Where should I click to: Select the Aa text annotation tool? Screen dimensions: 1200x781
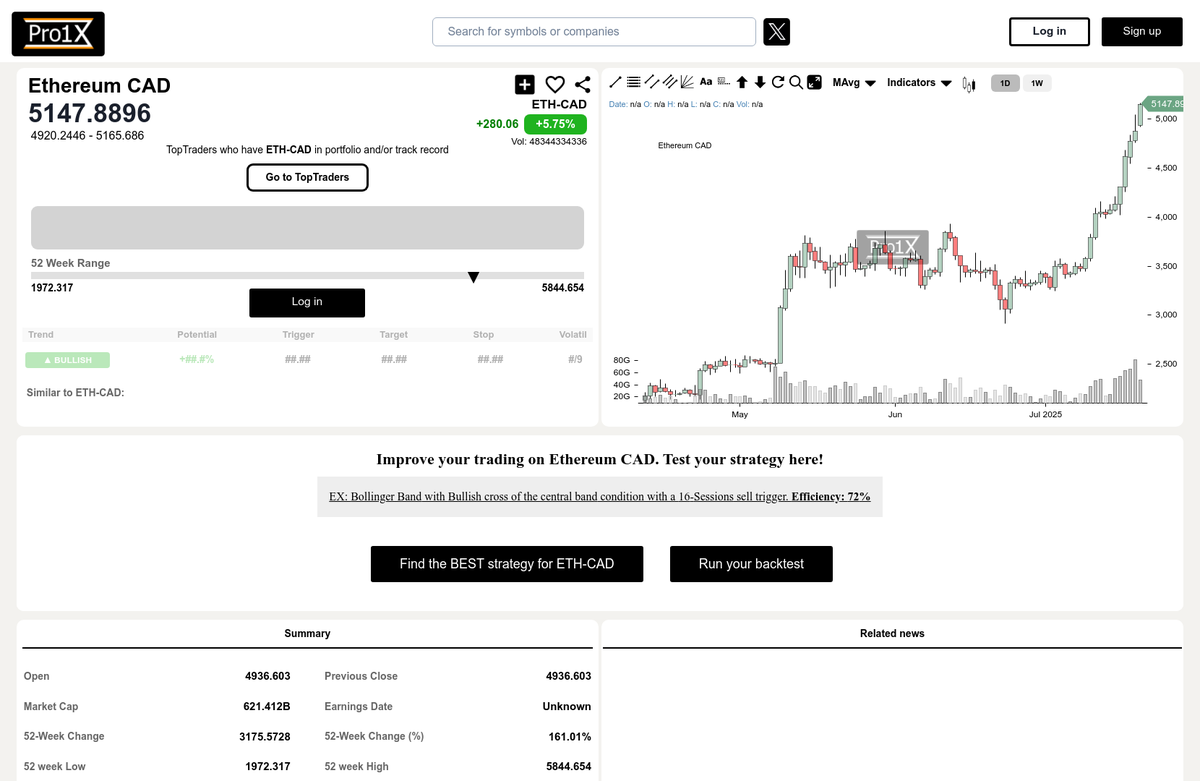point(706,82)
